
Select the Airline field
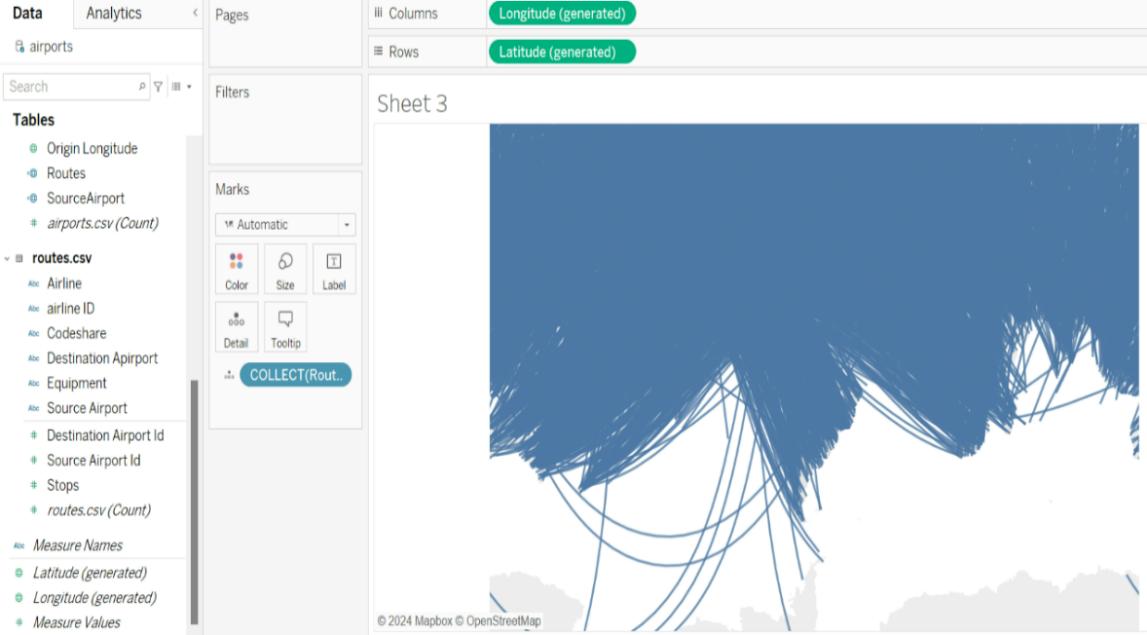[64, 283]
